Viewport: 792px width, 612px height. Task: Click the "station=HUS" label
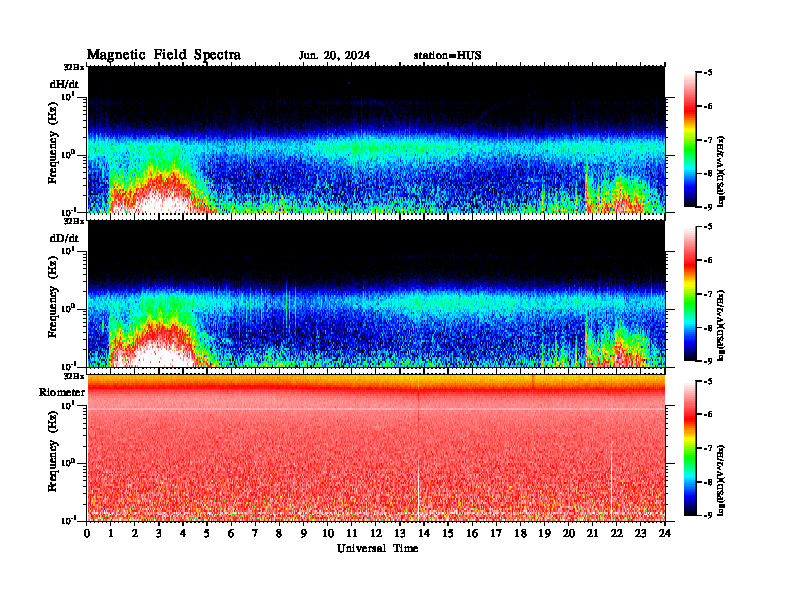coord(448,56)
